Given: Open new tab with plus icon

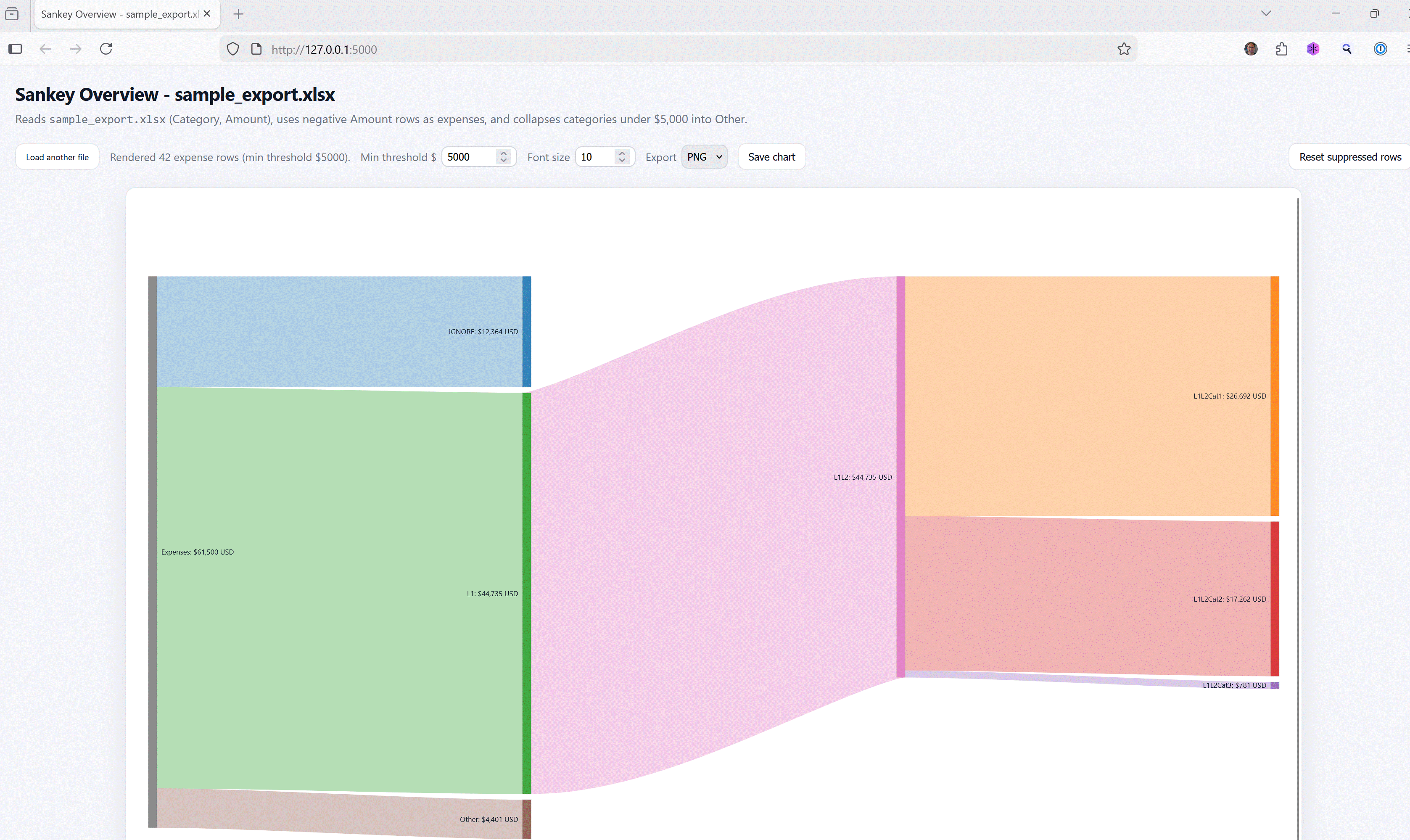Looking at the screenshot, I should 238,14.
